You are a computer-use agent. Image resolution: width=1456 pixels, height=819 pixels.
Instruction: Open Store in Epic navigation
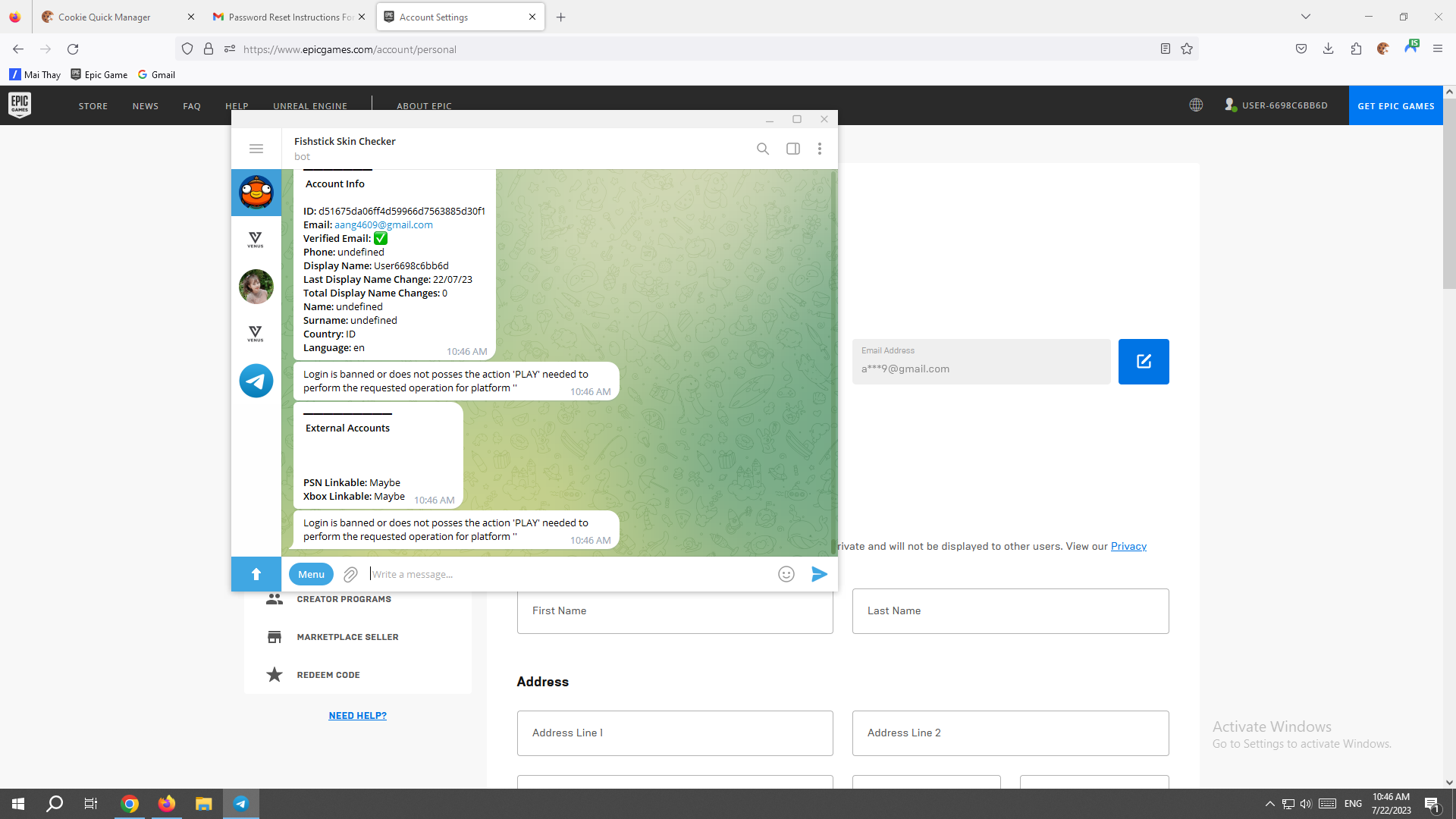(93, 106)
